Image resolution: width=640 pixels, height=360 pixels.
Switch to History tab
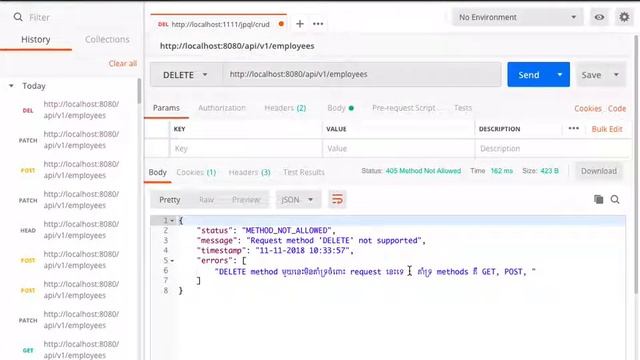point(36,40)
